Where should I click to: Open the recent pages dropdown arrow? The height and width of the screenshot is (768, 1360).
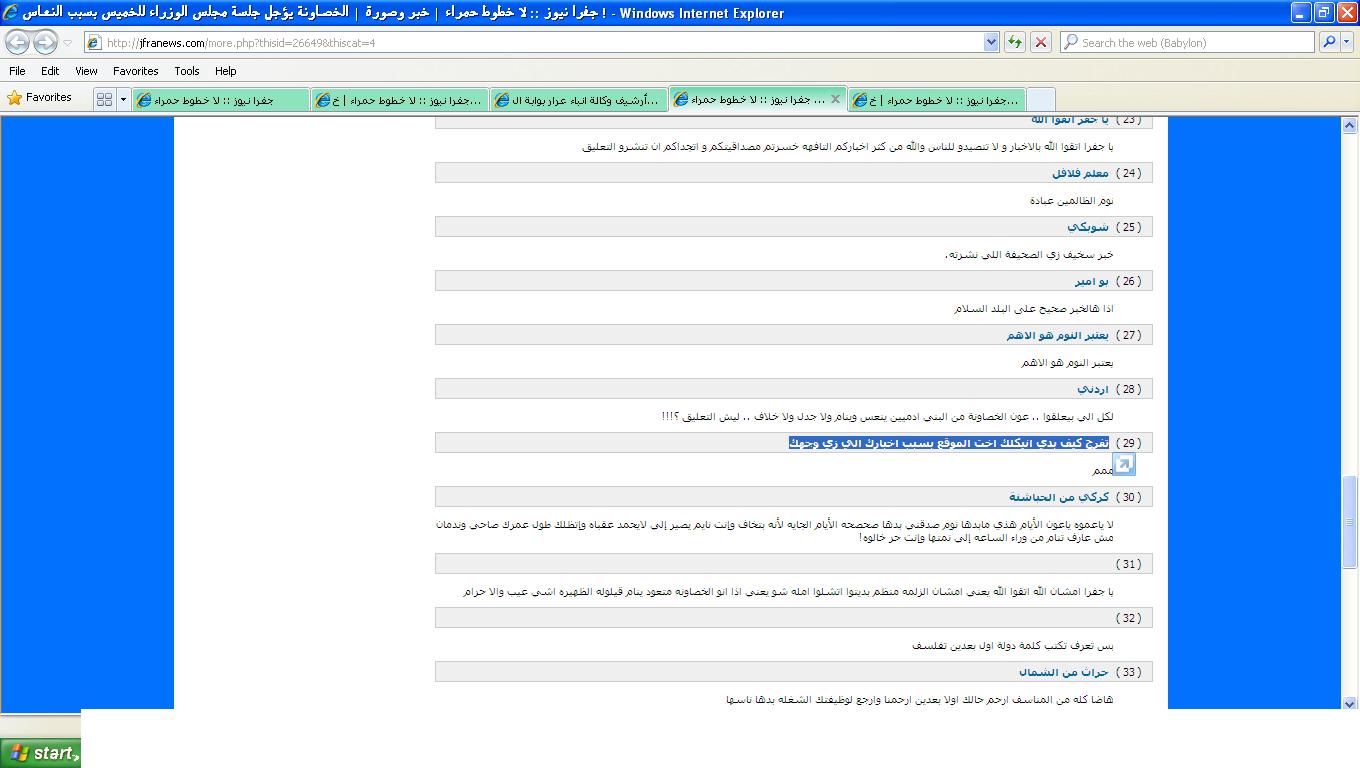tap(68, 43)
